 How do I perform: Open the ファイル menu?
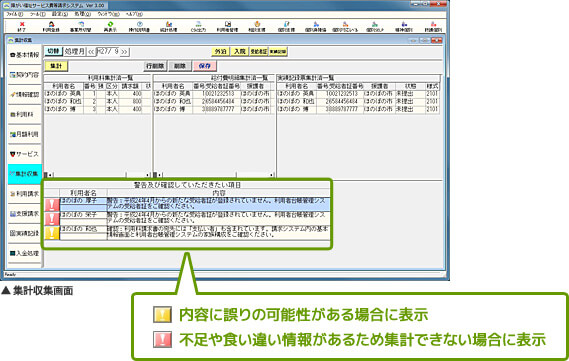tap(15, 14)
